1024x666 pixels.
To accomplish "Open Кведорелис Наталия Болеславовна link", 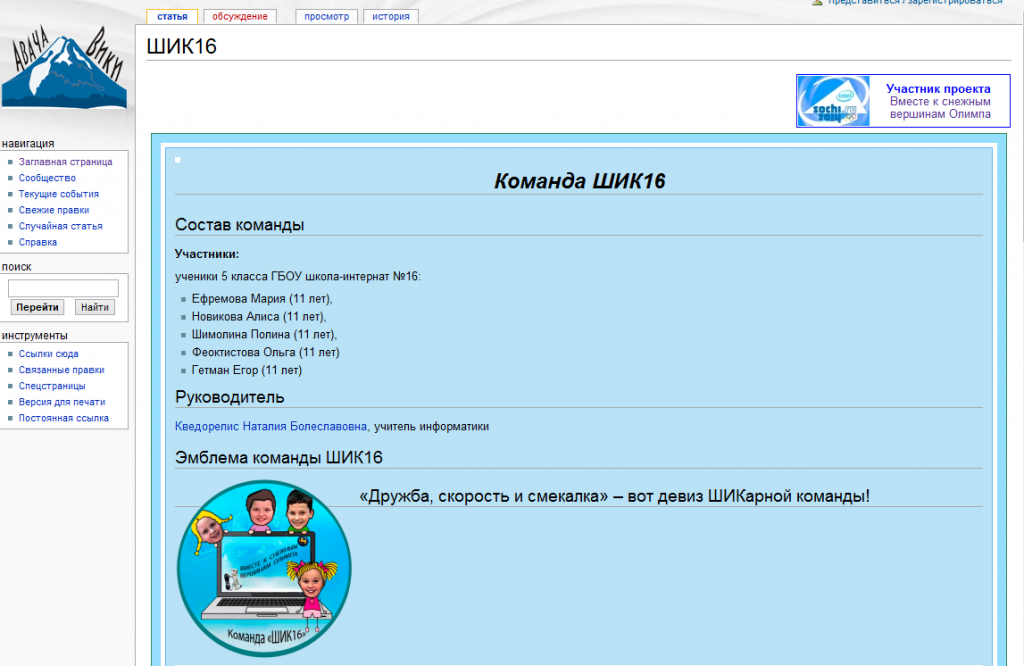I will [270, 426].
